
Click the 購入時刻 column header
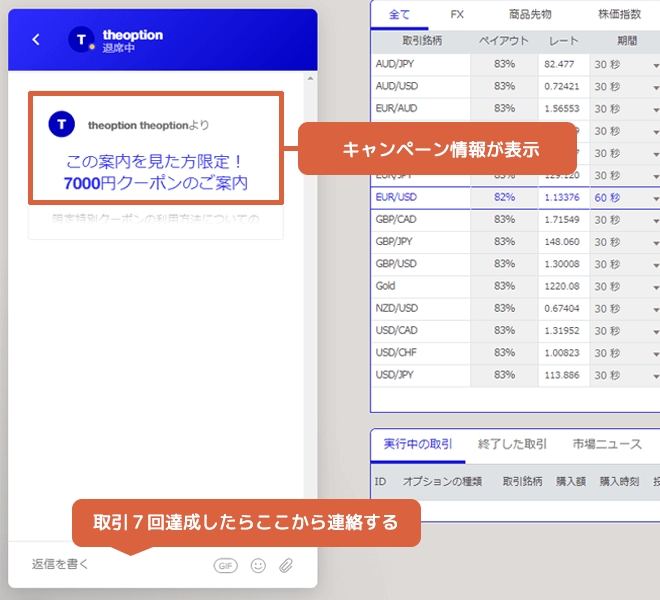(x=620, y=482)
